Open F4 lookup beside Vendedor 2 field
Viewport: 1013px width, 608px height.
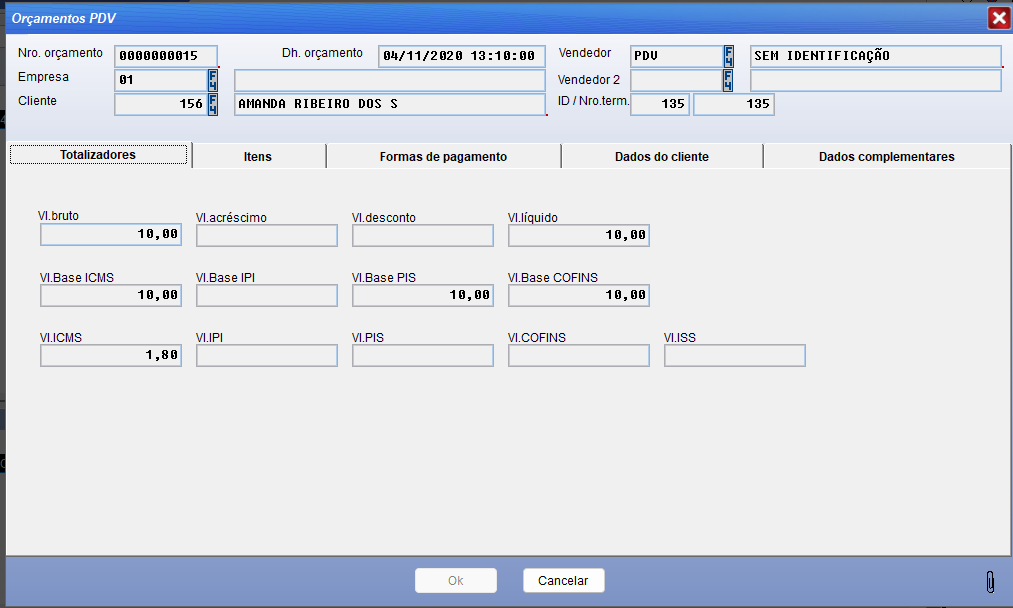pyautogui.click(x=728, y=80)
